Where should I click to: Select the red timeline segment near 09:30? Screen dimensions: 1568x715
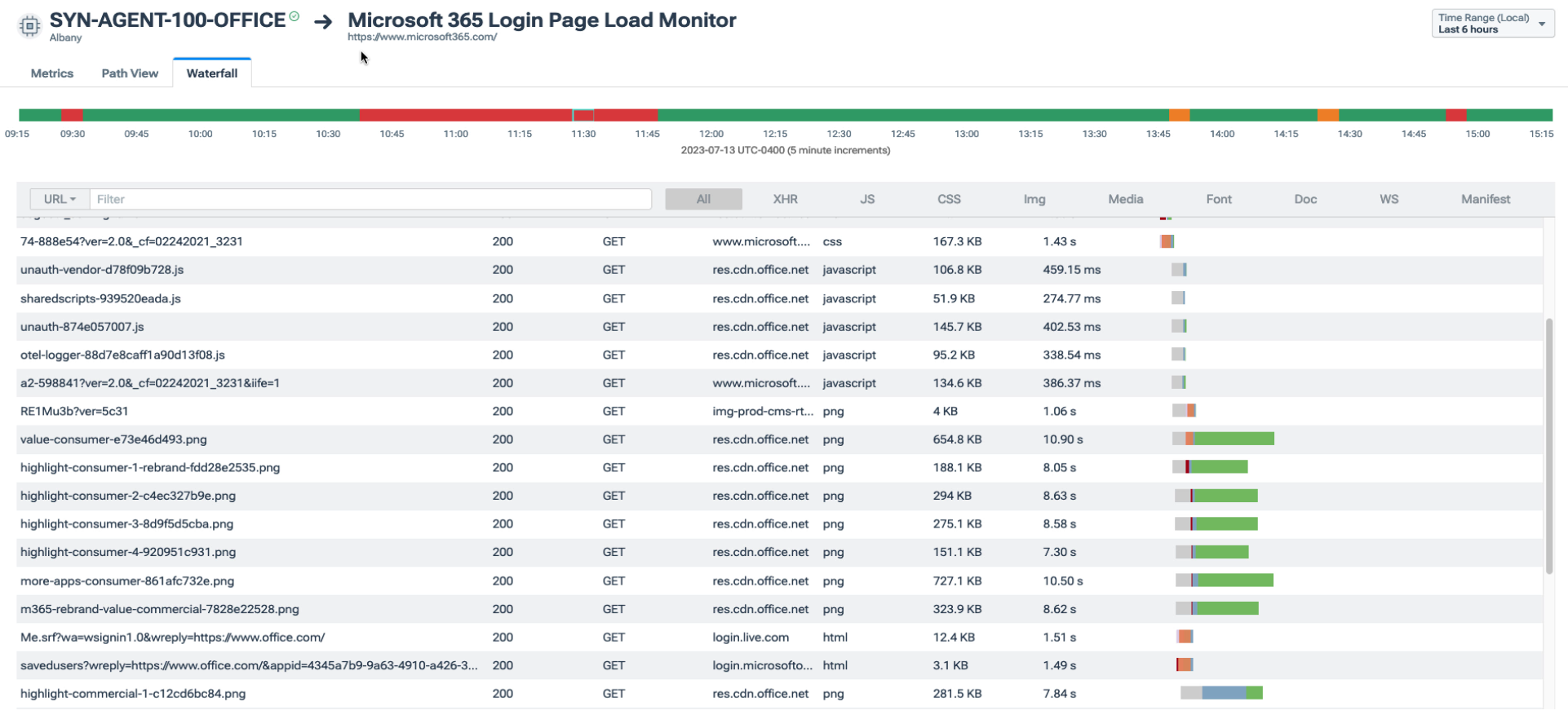coord(72,115)
